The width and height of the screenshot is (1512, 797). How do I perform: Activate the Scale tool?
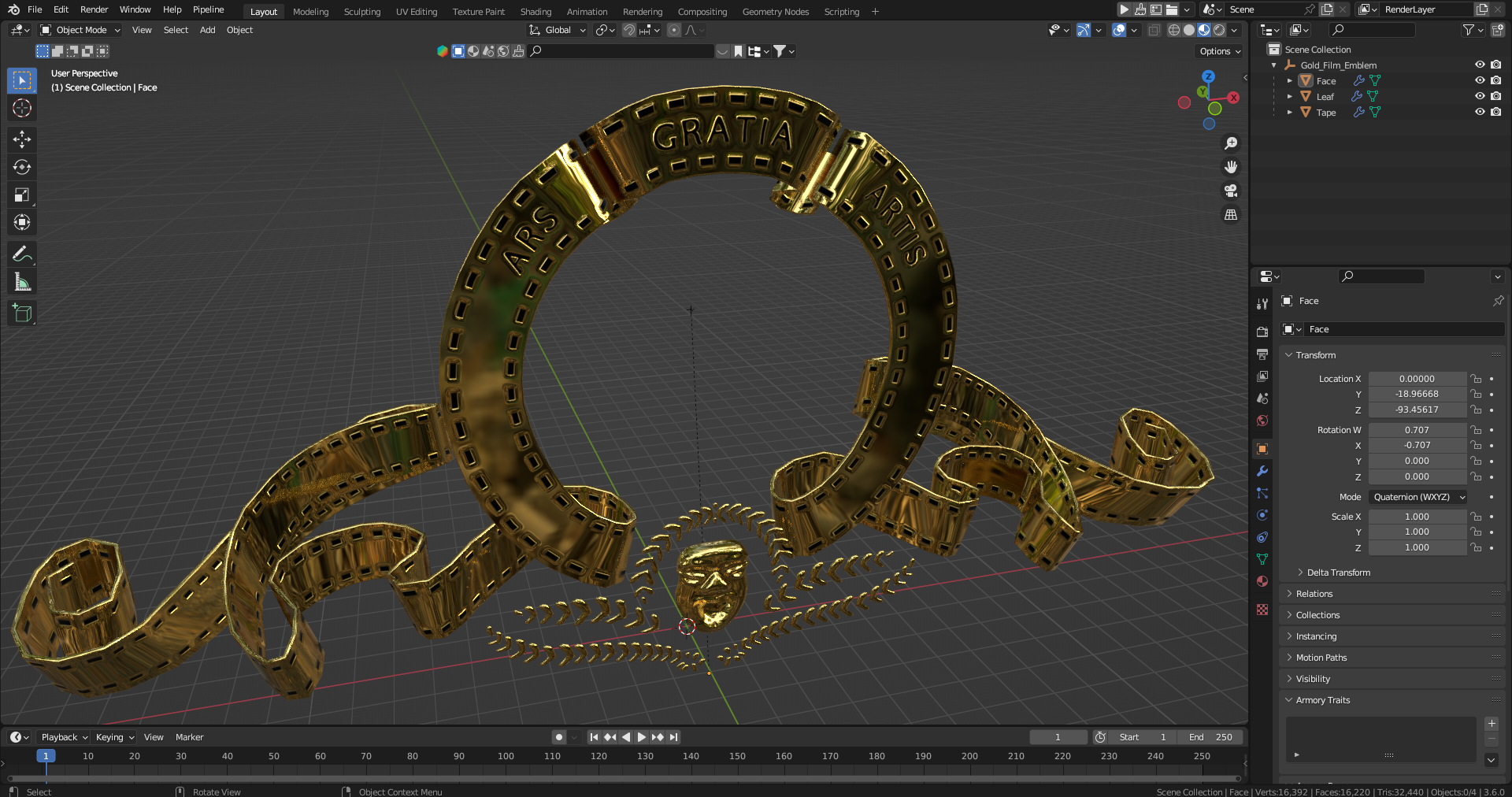[x=22, y=195]
